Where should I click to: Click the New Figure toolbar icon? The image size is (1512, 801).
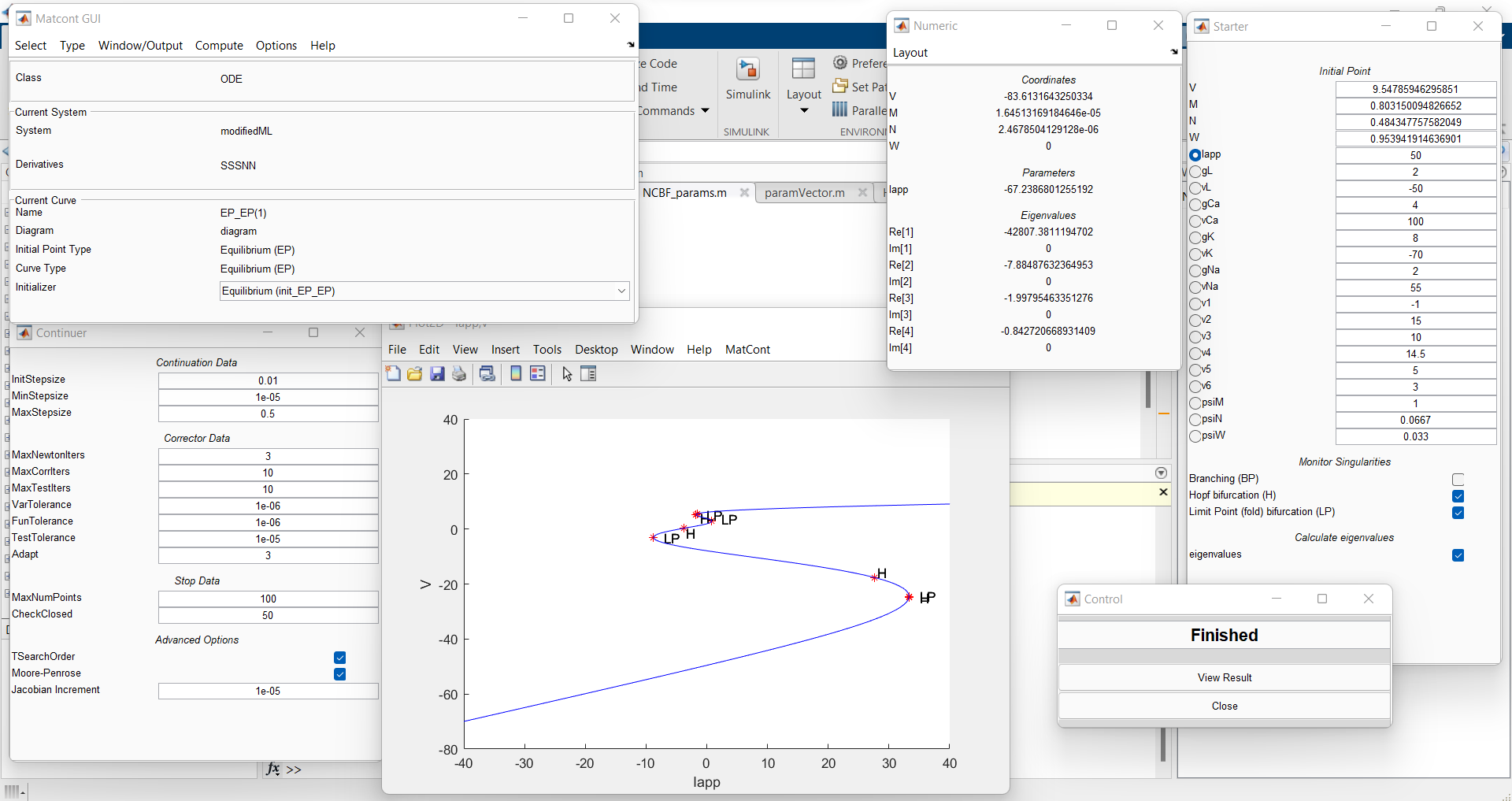(x=393, y=374)
